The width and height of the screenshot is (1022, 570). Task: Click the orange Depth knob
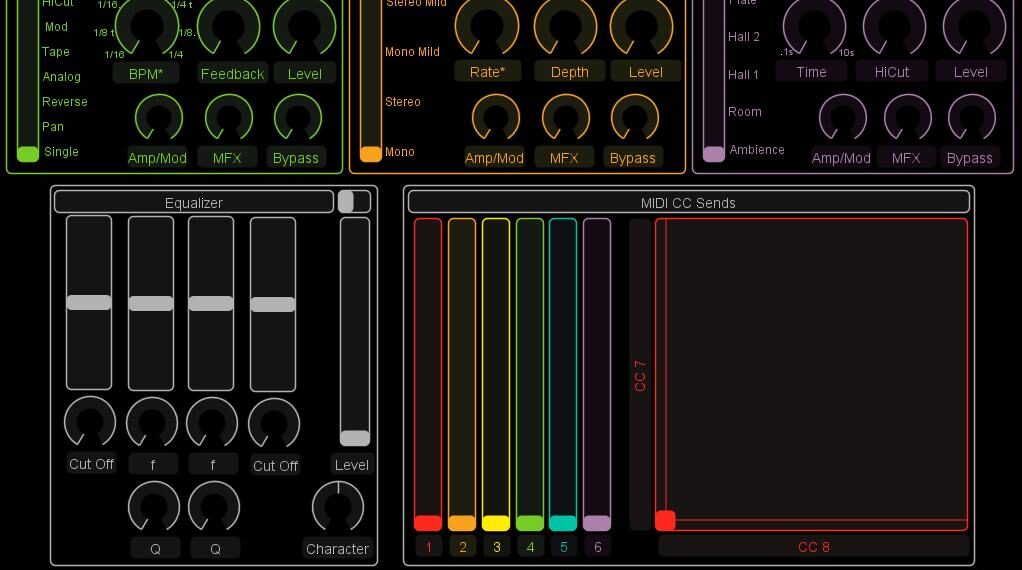coord(566,26)
